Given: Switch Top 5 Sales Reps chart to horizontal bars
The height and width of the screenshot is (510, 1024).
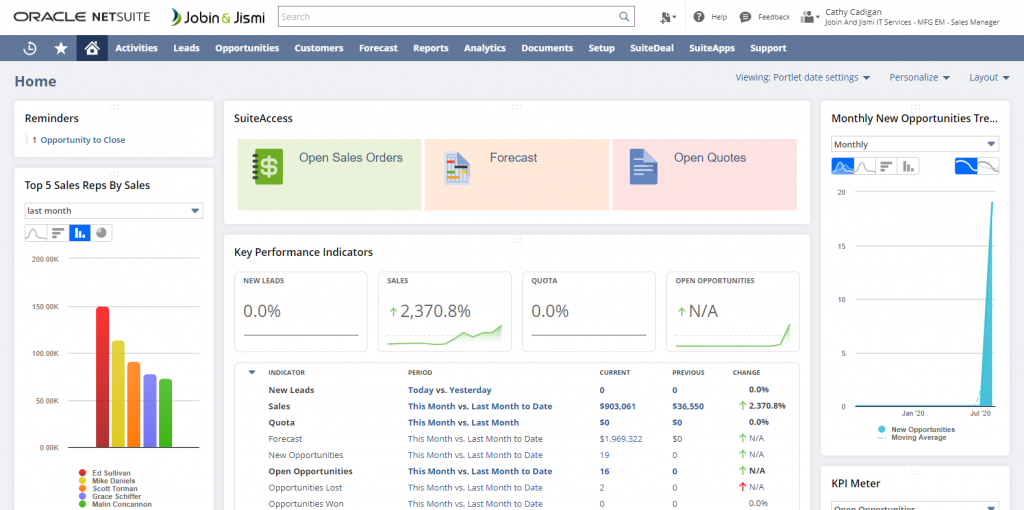Looking at the screenshot, I should (x=58, y=232).
